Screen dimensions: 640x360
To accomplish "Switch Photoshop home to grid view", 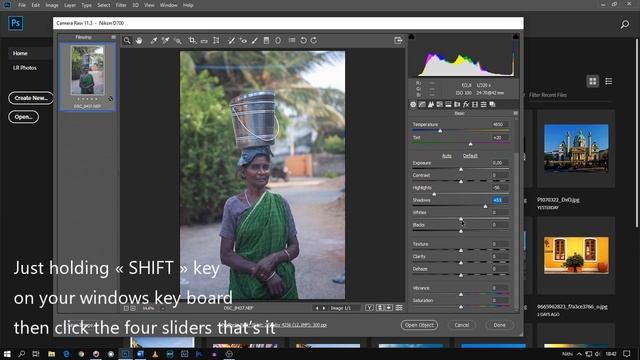I will pos(593,81).
